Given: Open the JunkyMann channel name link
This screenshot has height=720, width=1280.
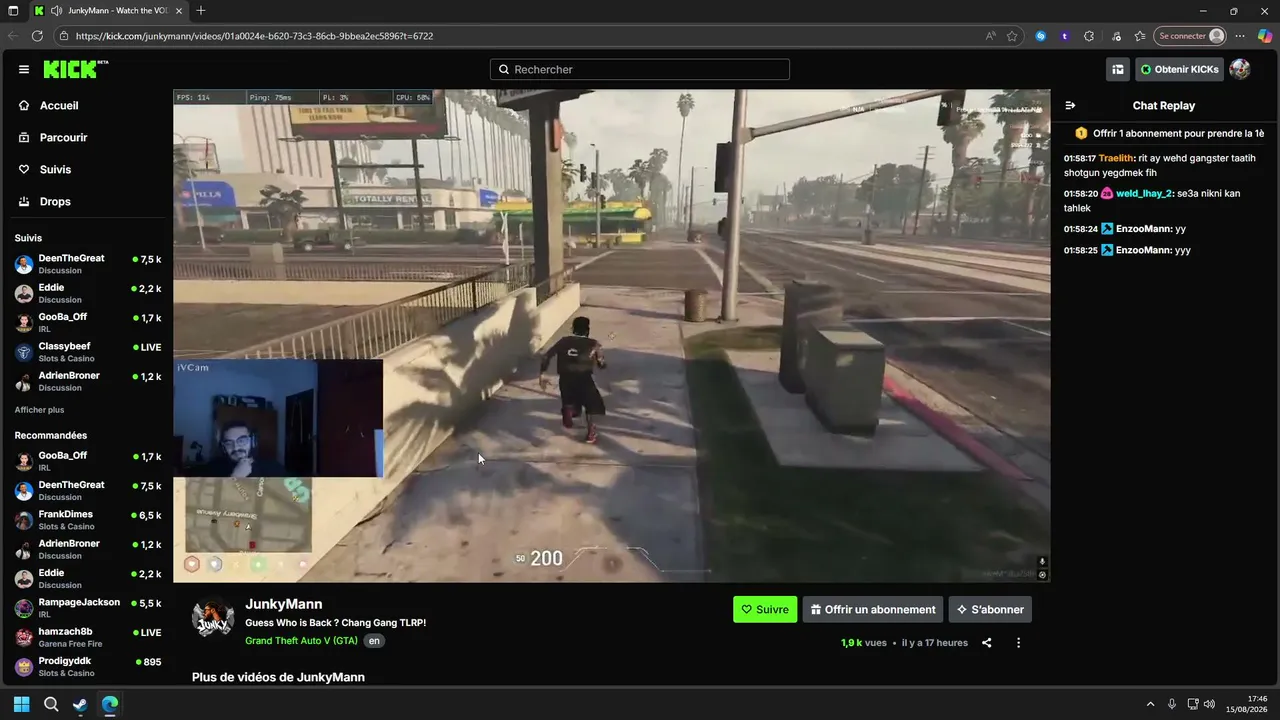Looking at the screenshot, I should pyautogui.click(x=284, y=604).
